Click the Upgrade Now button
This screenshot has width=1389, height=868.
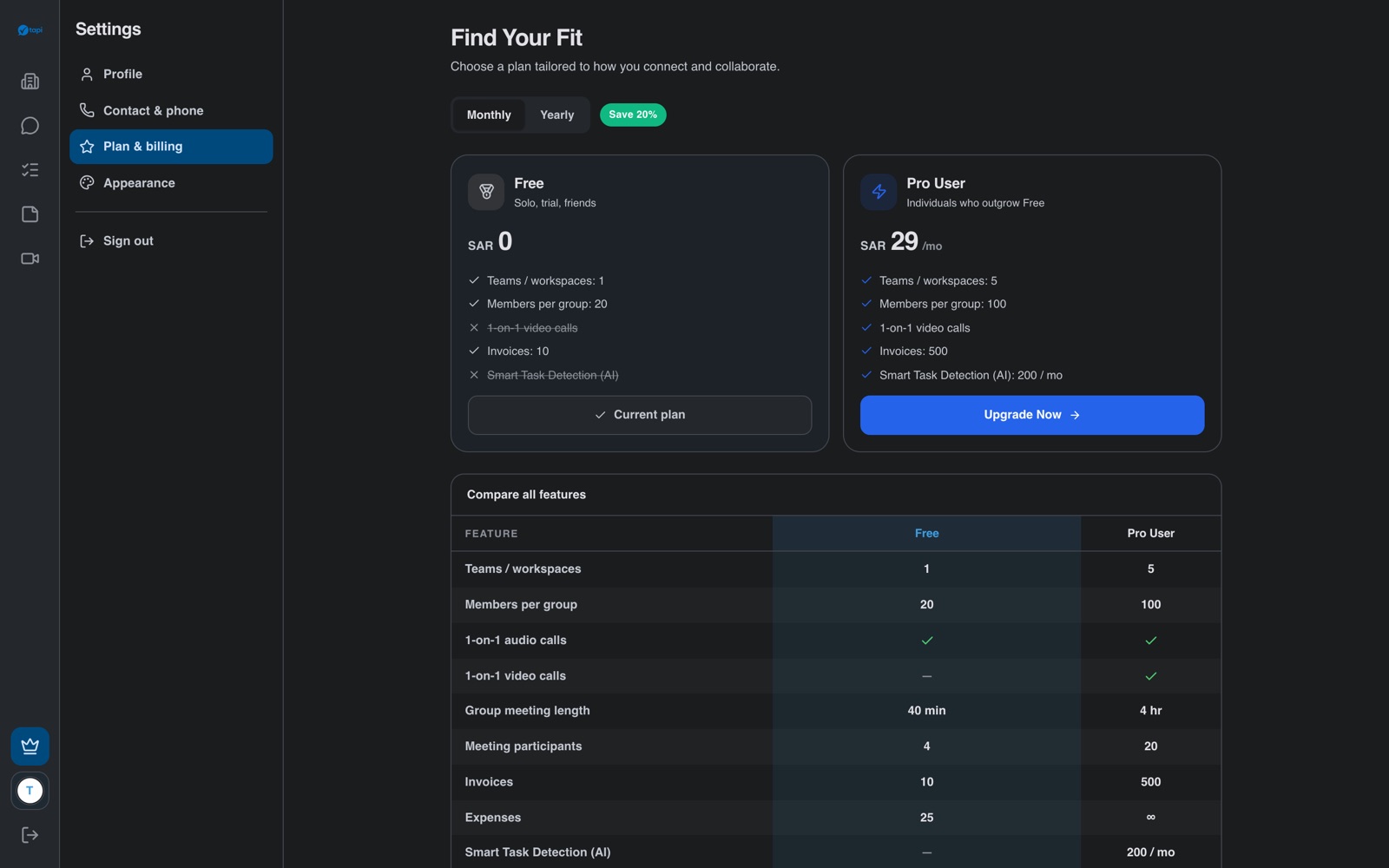pos(1032,415)
